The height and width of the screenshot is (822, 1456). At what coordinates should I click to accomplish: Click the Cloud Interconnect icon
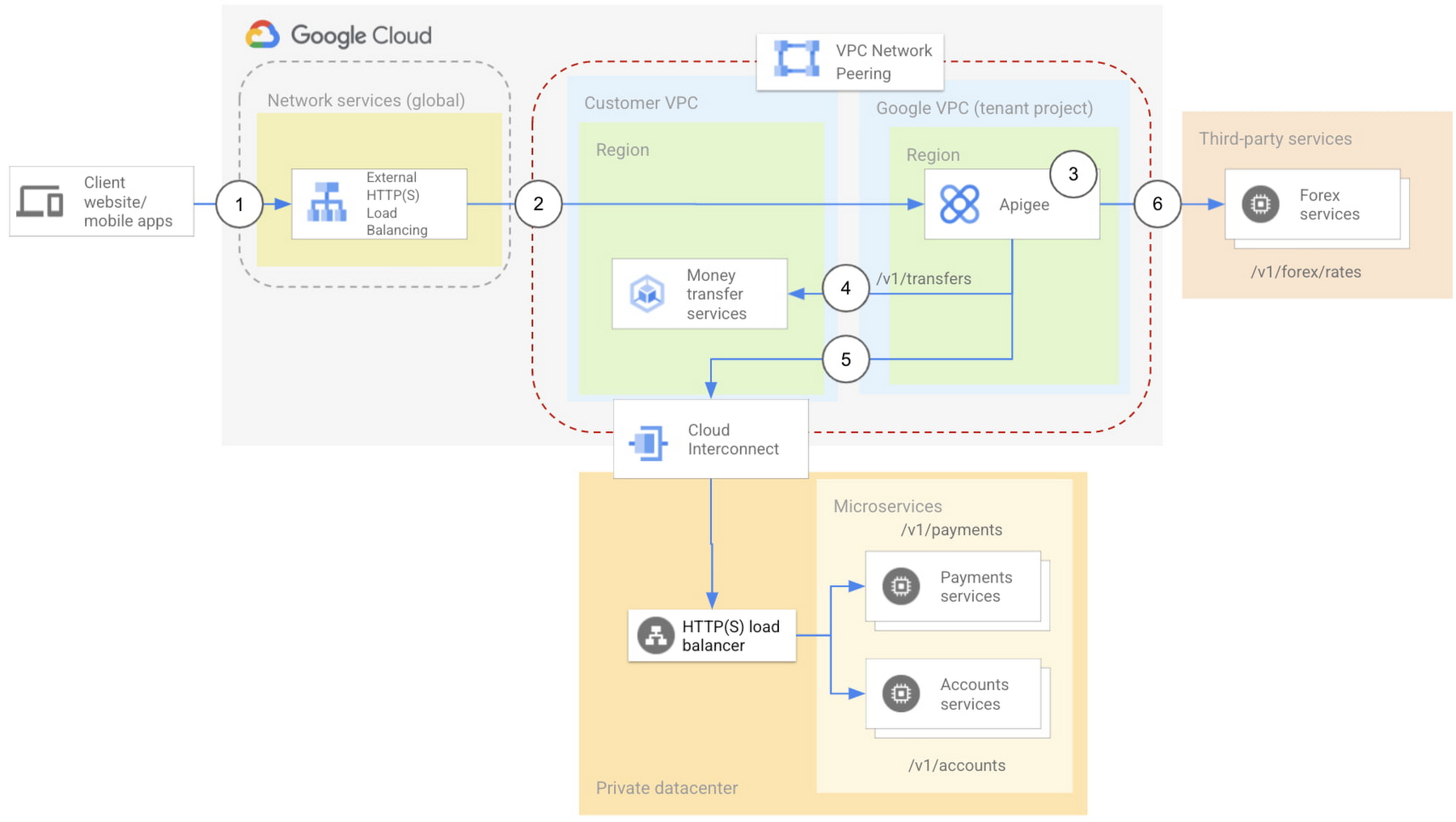tap(649, 442)
